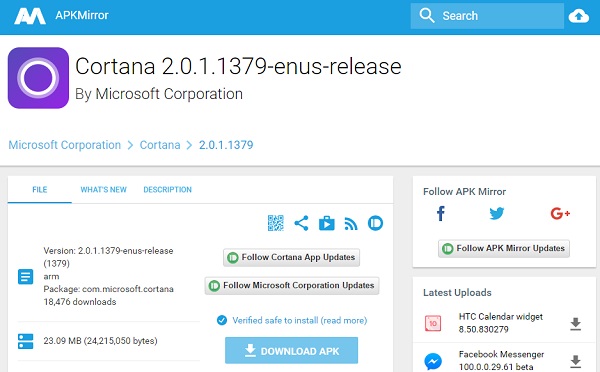Focus the Search input field
The image size is (600, 372).
pyautogui.click(x=487, y=16)
